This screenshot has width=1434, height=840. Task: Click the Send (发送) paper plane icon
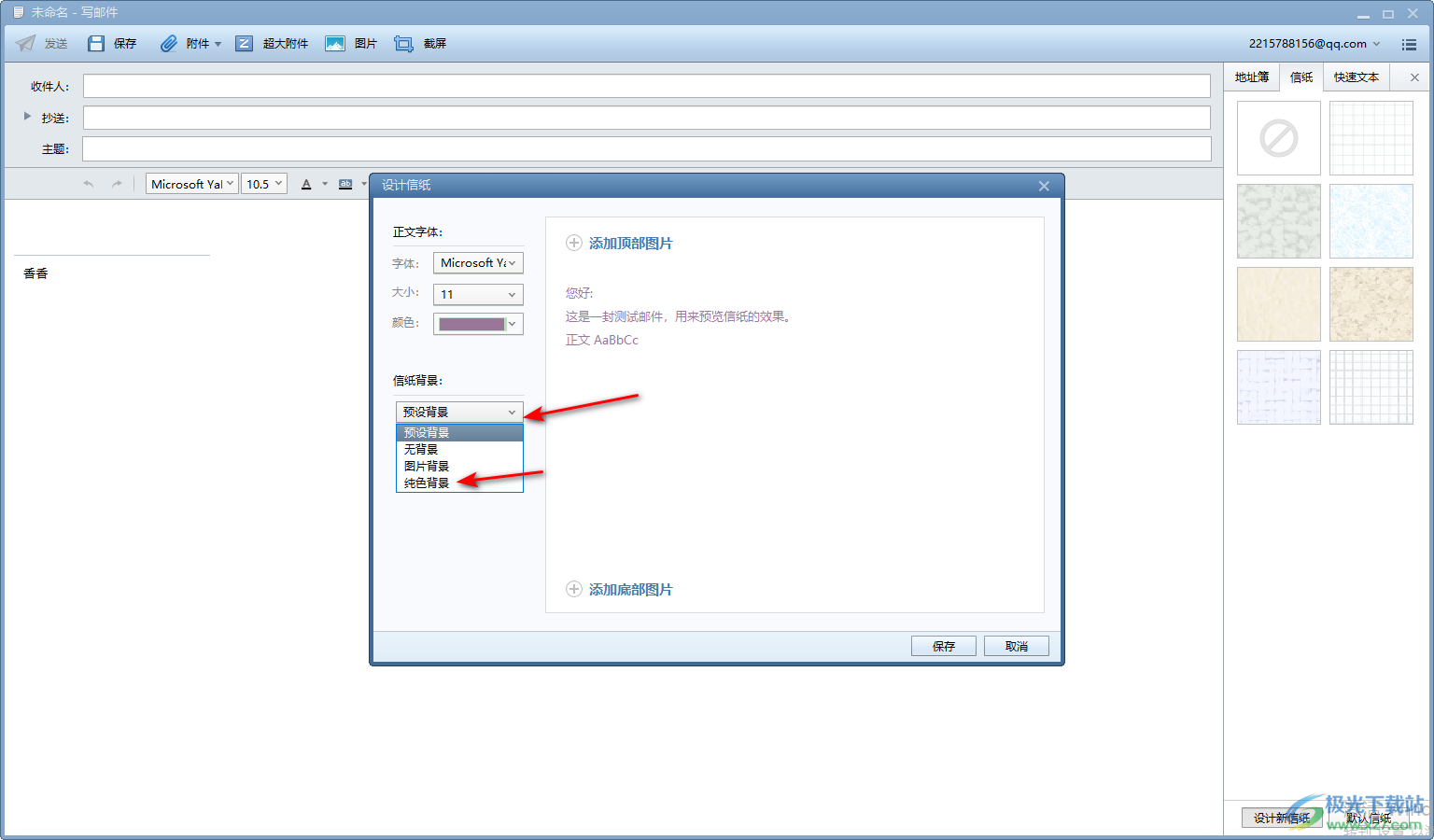26,43
